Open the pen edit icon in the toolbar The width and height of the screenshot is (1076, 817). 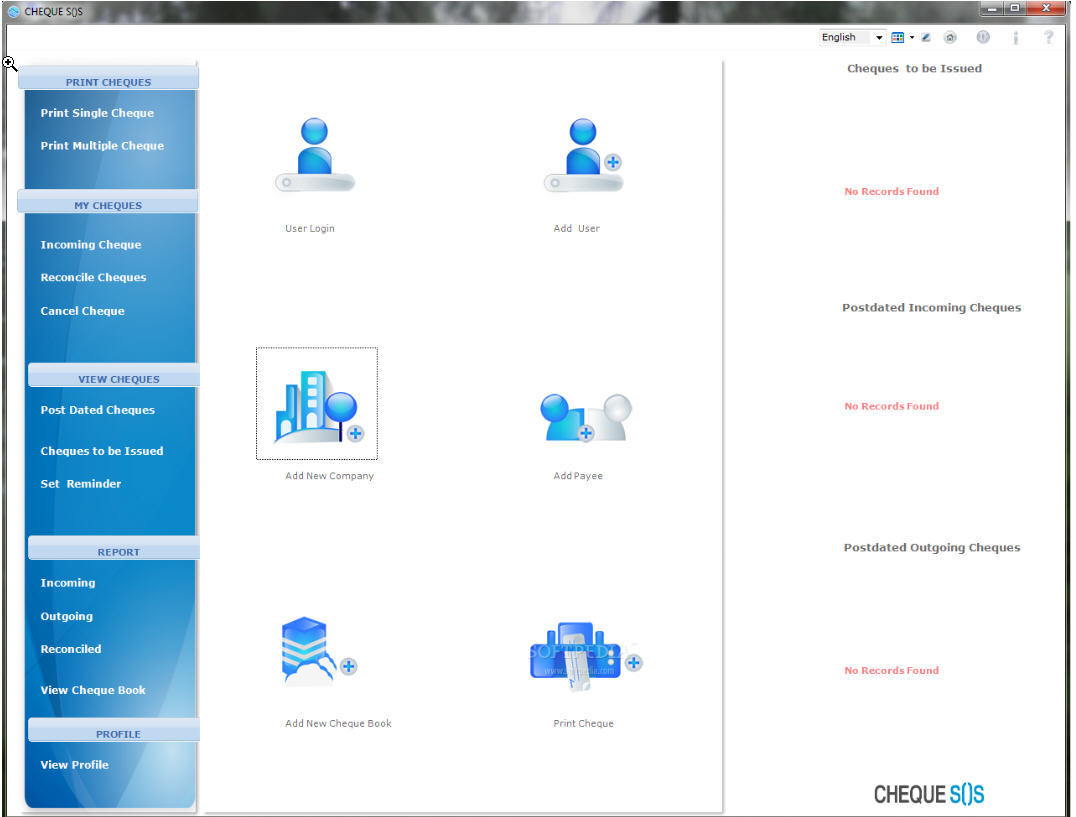(925, 37)
